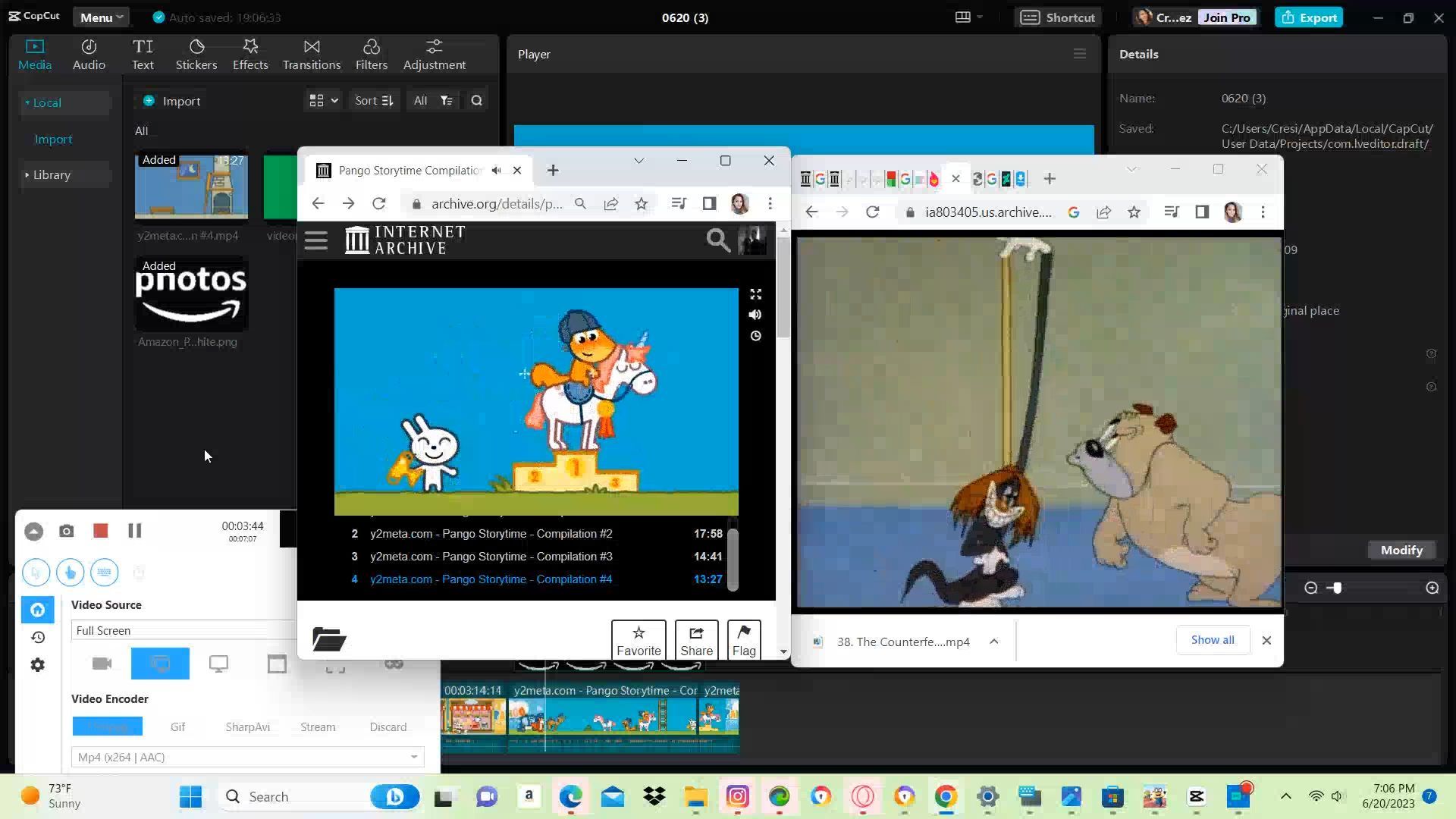The image size is (1456, 819).
Task: Adjust the timeline zoom slider
Action: [x=1337, y=588]
